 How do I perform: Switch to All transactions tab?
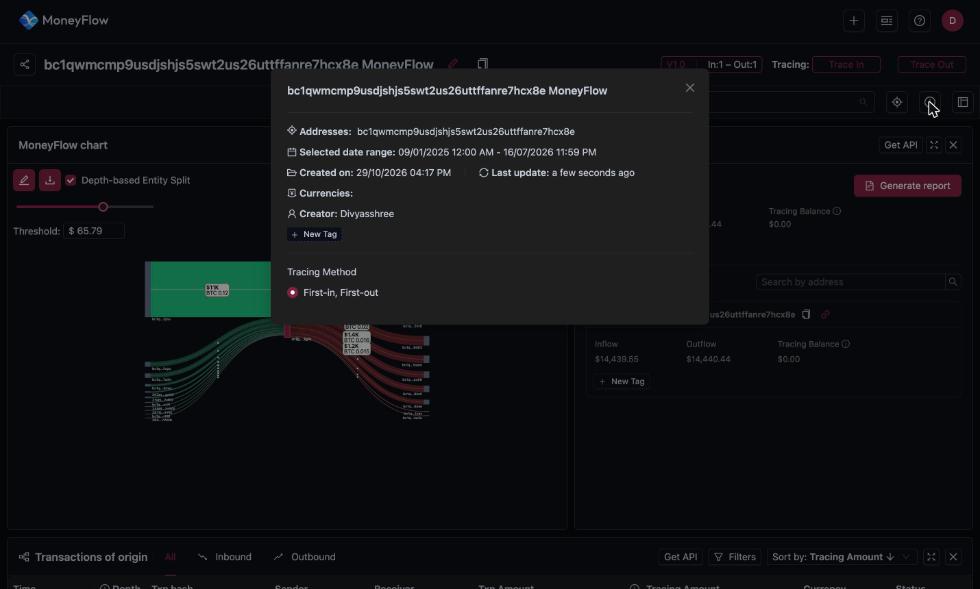point(170,557)
